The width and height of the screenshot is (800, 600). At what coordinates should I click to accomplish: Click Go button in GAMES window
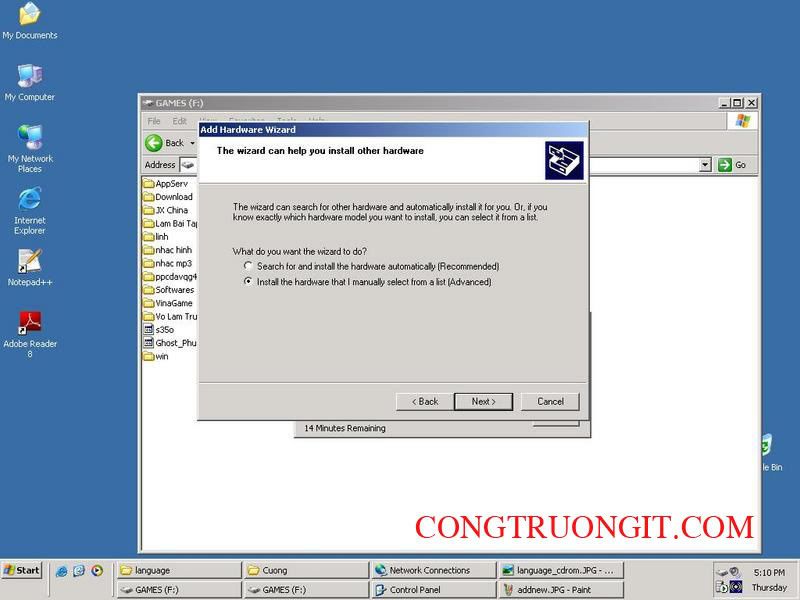click(733, 165)
